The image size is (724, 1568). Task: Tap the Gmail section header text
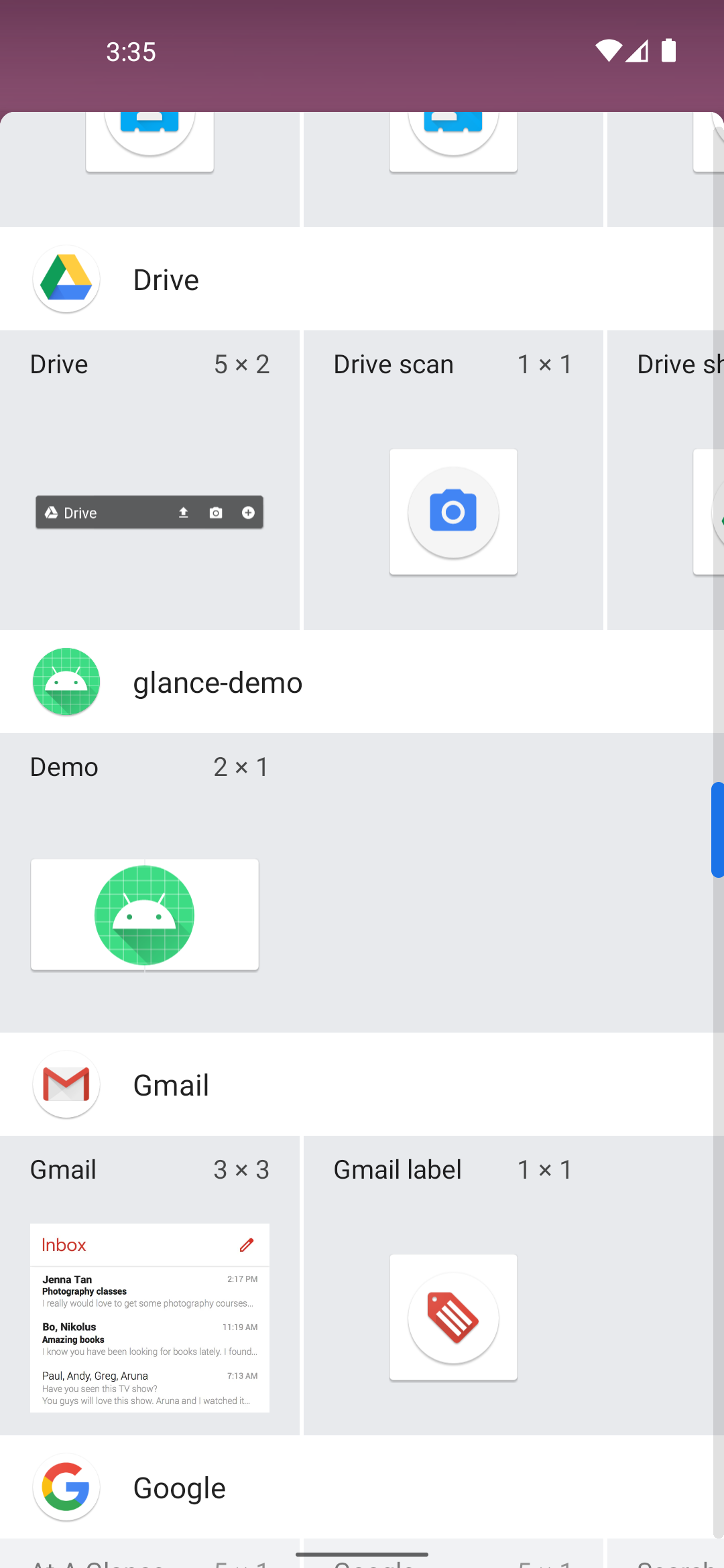tap(171, 1086)
